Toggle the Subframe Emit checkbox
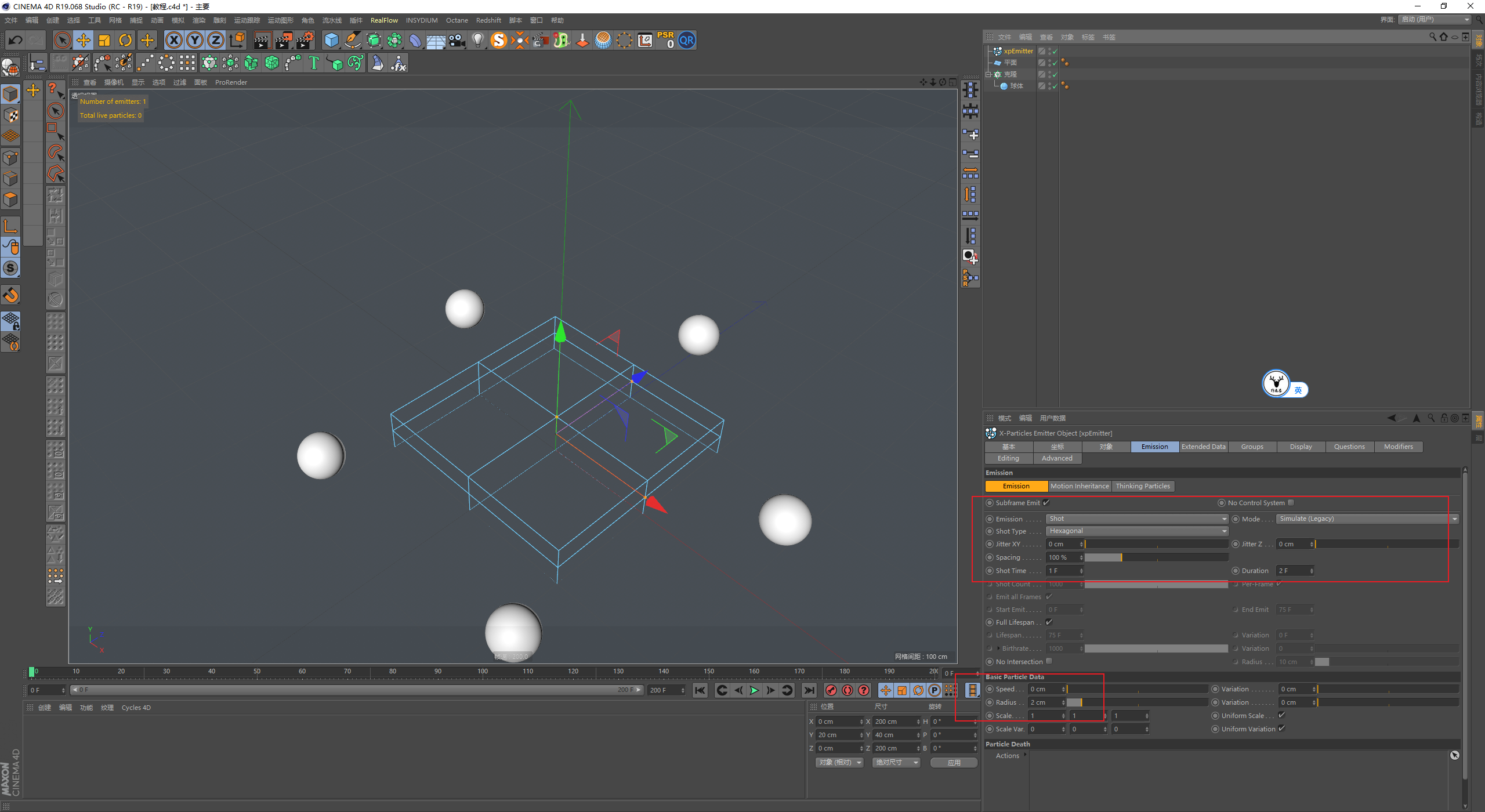This screenshot has width=1485, height=812. [x=1046, y=503]
